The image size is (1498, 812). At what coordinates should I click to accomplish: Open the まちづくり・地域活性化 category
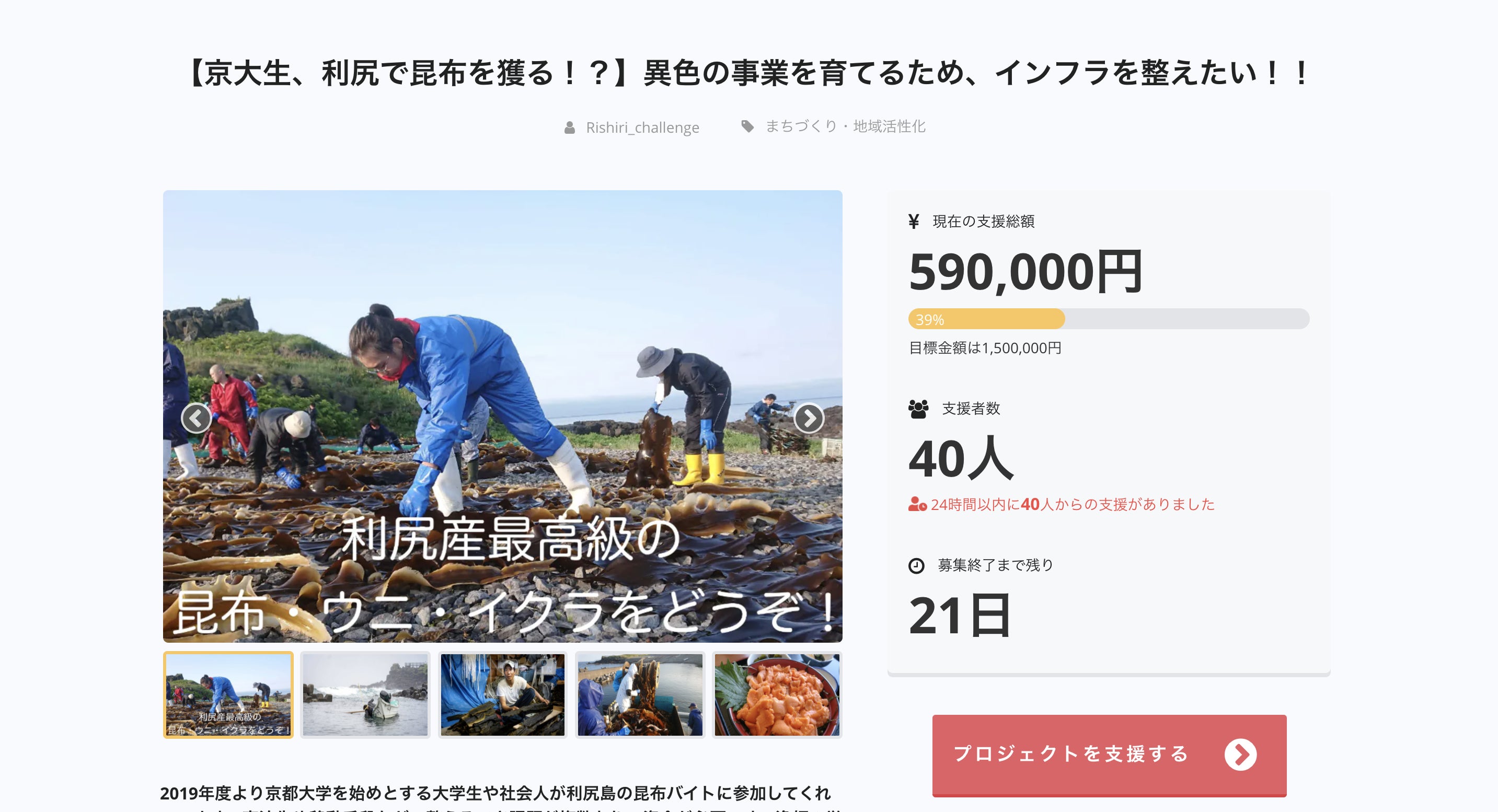pos(845,126)
